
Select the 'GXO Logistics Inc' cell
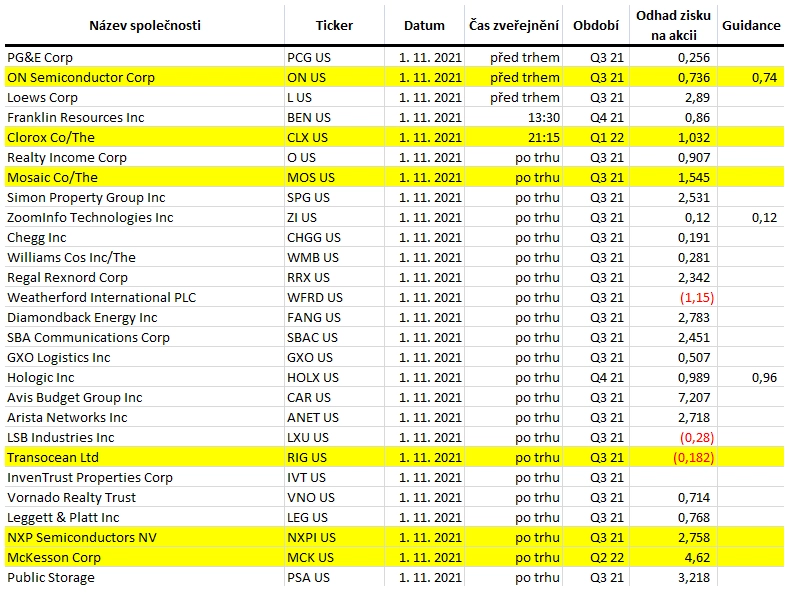pos(145,357)
